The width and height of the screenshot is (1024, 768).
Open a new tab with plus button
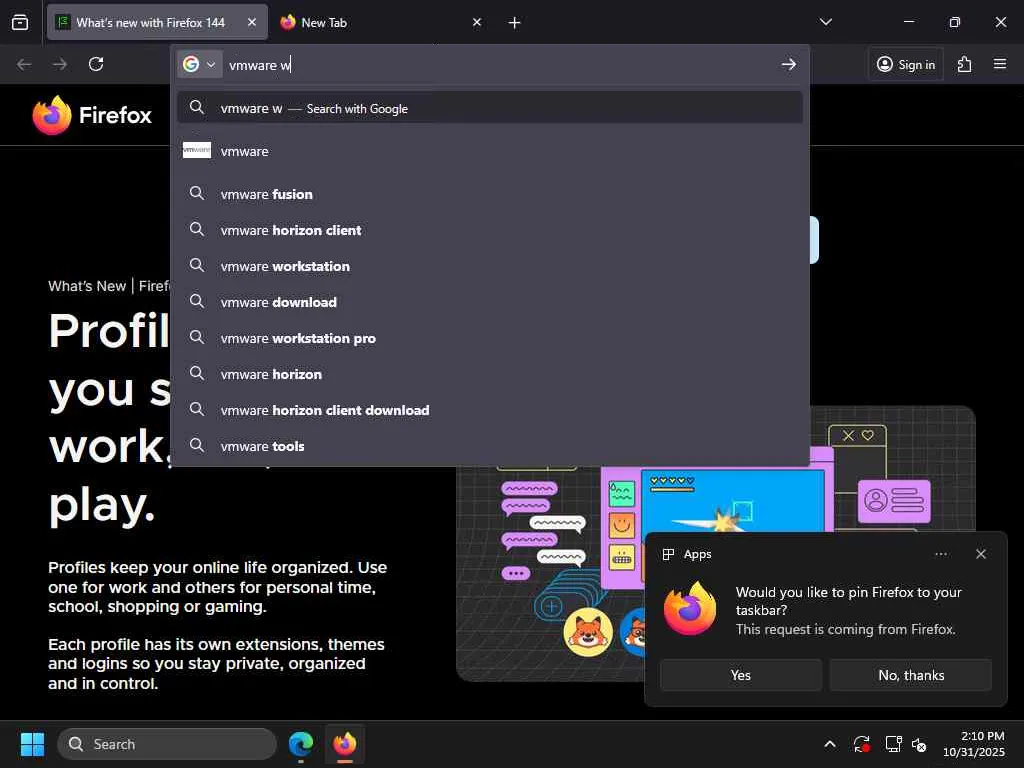pos(515,23)
